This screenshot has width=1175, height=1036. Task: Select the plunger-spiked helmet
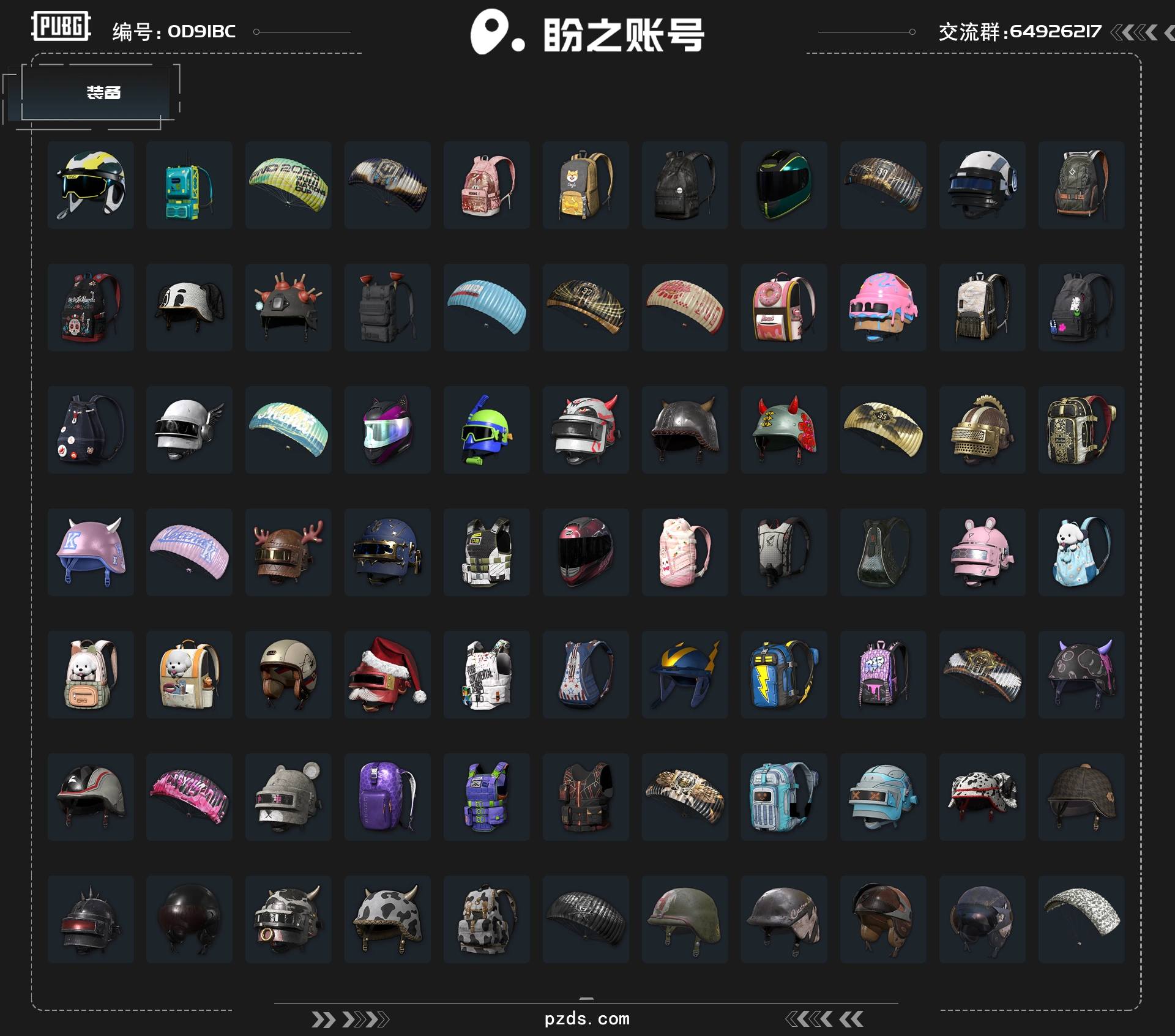point(288,307)
